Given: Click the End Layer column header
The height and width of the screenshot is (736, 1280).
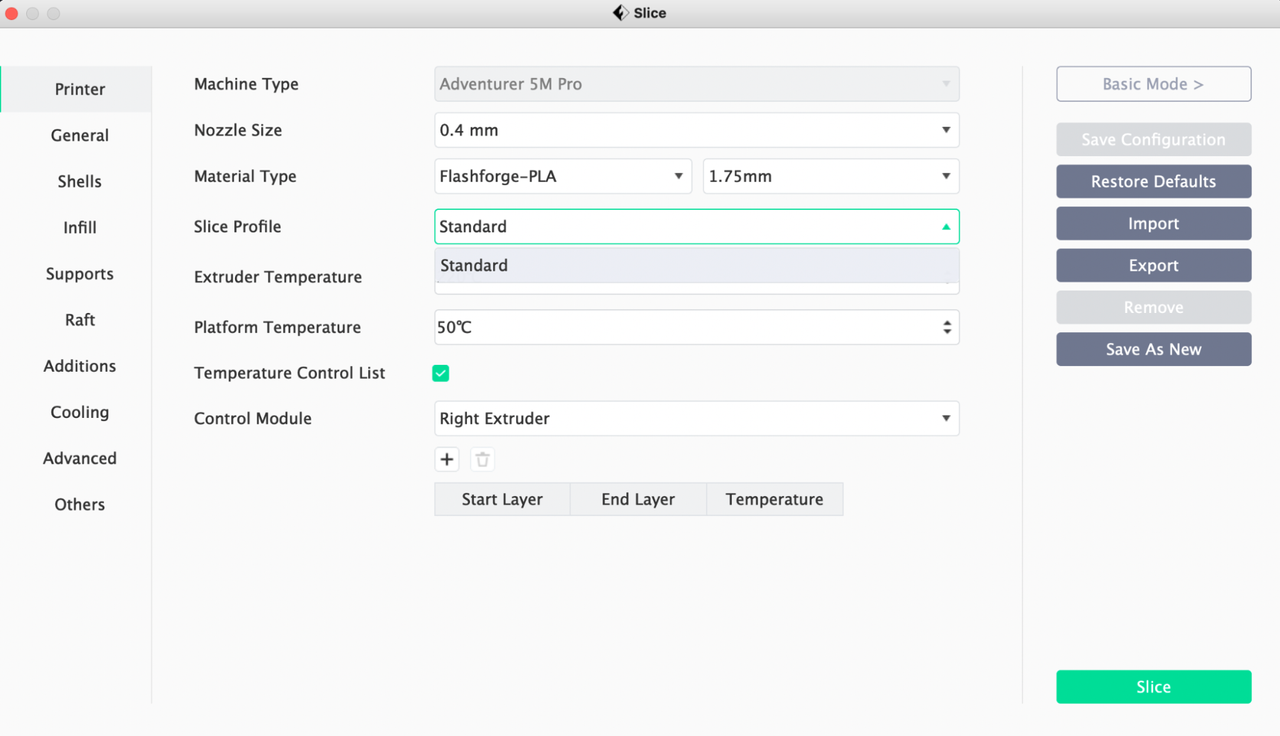Looking at the screenshot, I should [x=638, y=499].
